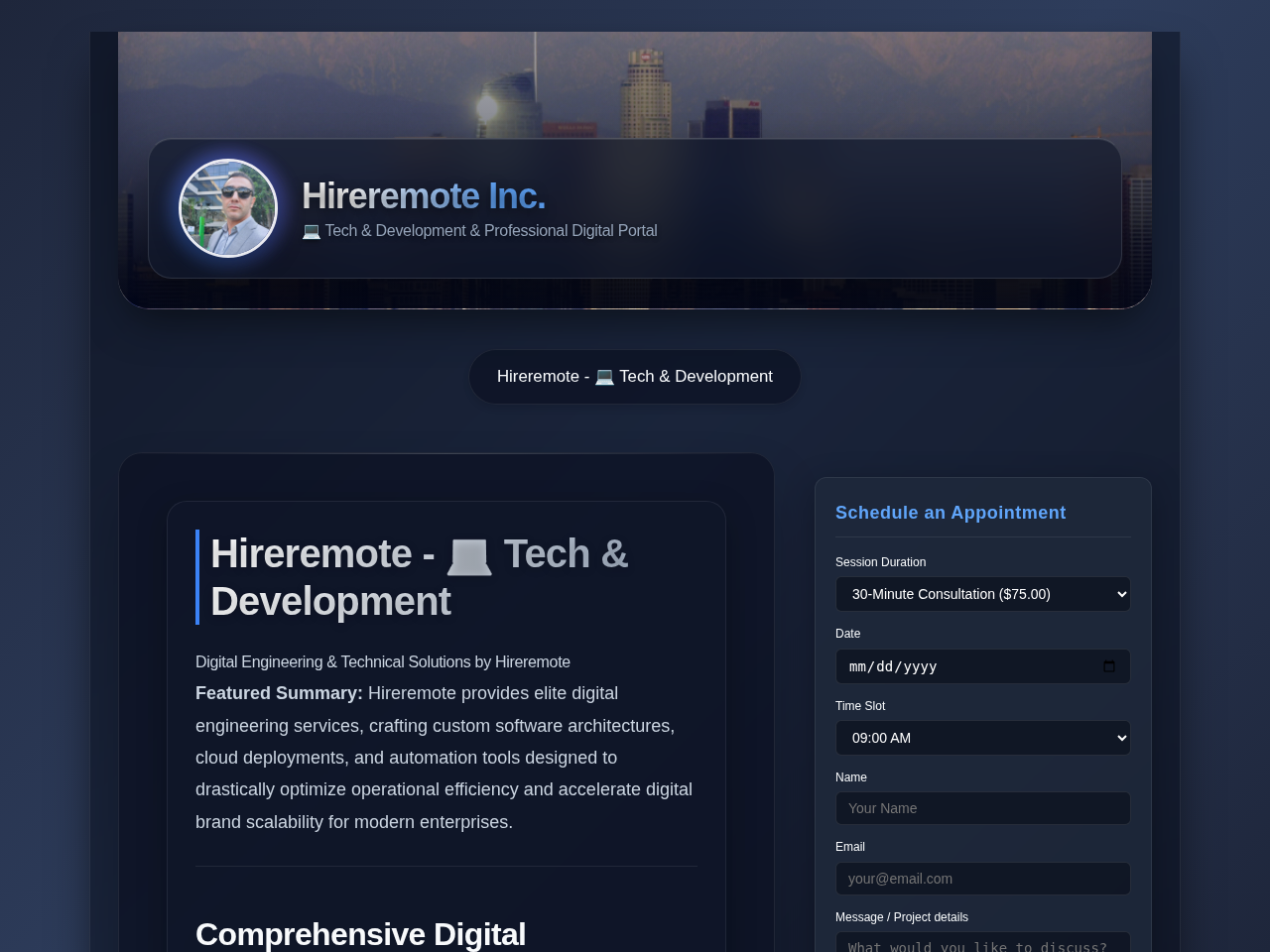This screenshot has width=1270, height=952.
Task: Click the profile avatar photo
Action: pos(228,208)
